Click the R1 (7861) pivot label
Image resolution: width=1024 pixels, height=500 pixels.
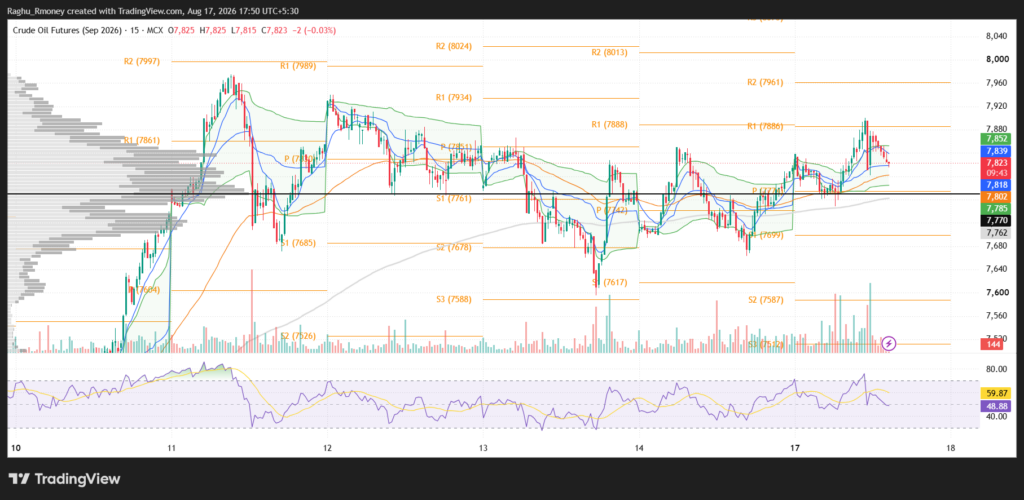pyautogui.click(x=142, y=140)
